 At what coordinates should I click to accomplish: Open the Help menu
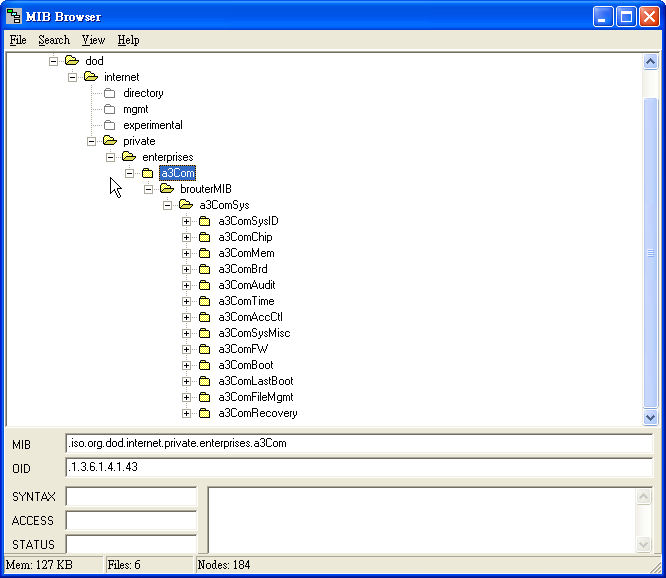[128, 40]
